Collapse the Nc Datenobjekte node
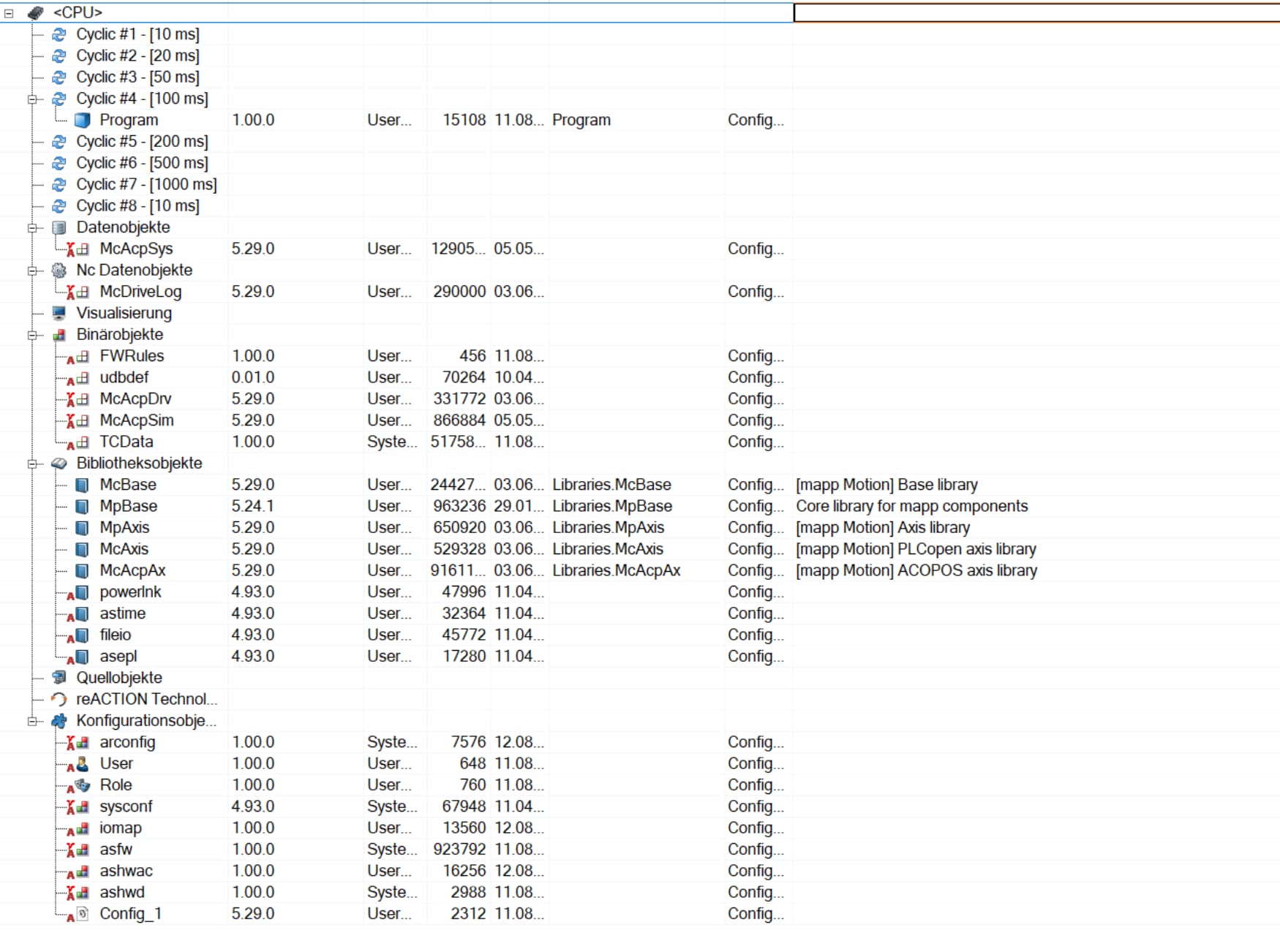The width and height of the screenshot is (1280, 952). point(32,271)
